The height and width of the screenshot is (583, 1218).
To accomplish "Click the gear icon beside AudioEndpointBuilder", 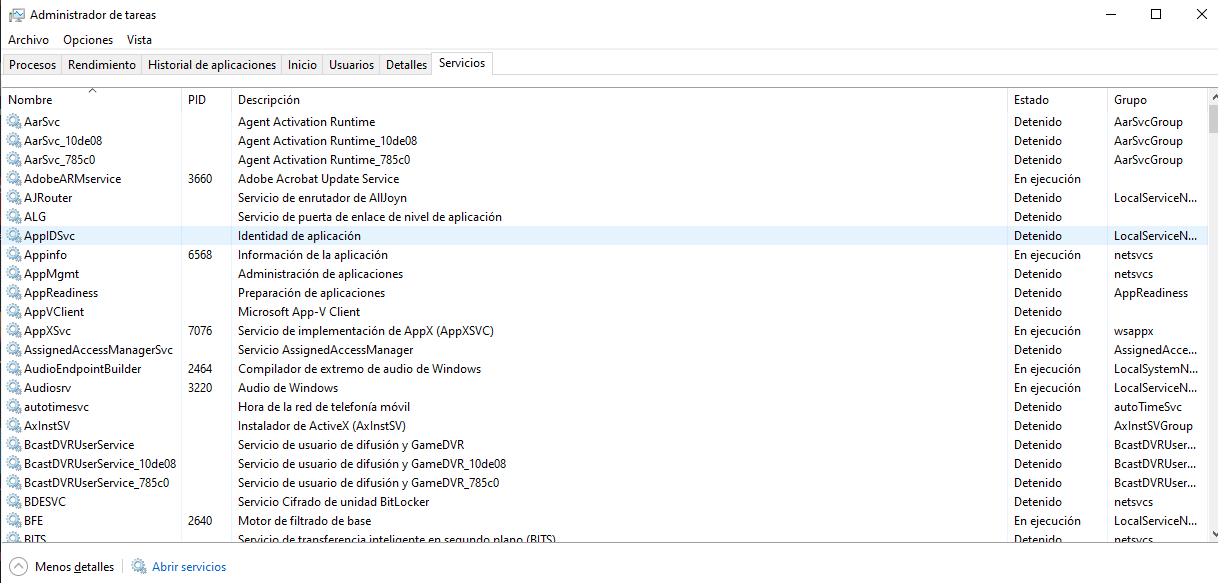I will pyautogui.click(x=14, y=369).
